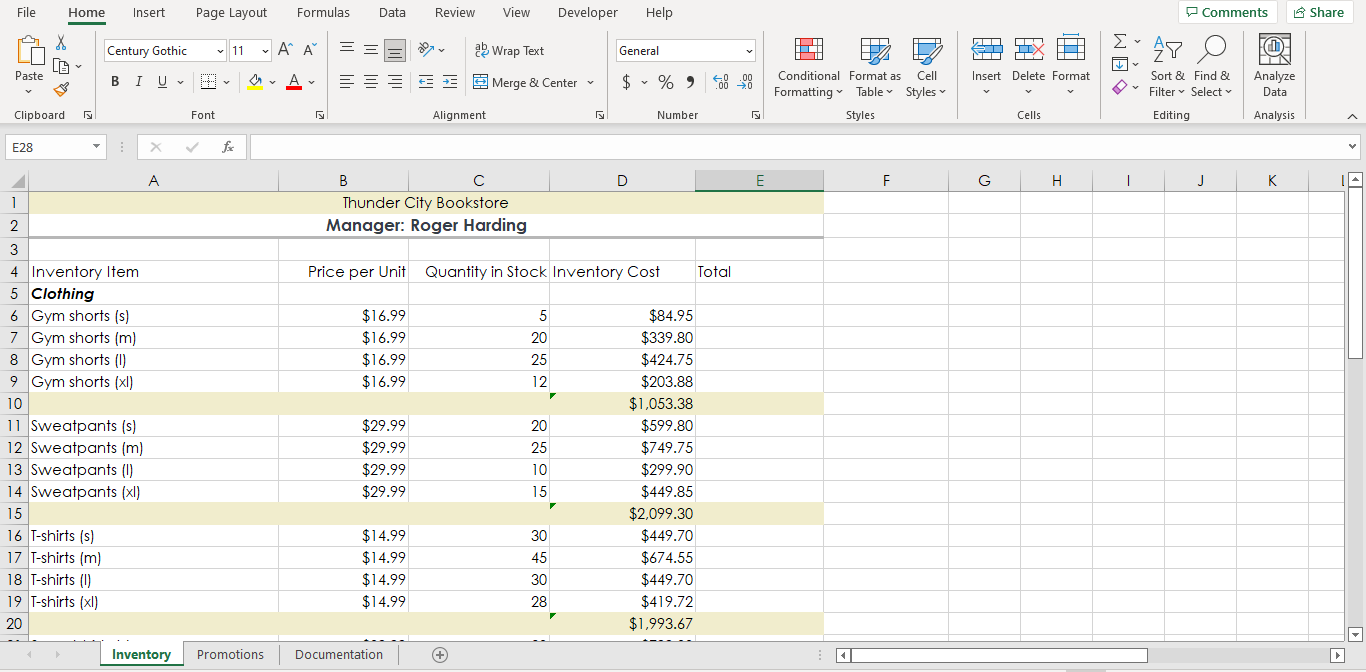The width and height of the screenshot is (1366, 672).
Task: Open the font size dropdown
Action: pos(265,51)
